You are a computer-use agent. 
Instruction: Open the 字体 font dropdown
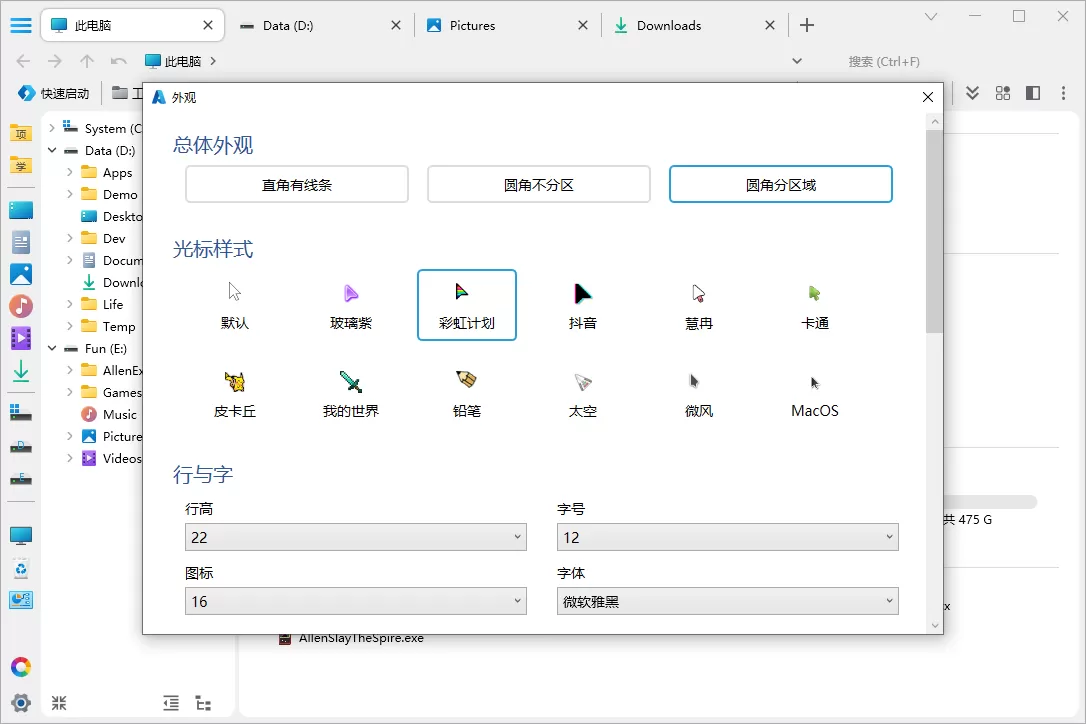point(727,600)
